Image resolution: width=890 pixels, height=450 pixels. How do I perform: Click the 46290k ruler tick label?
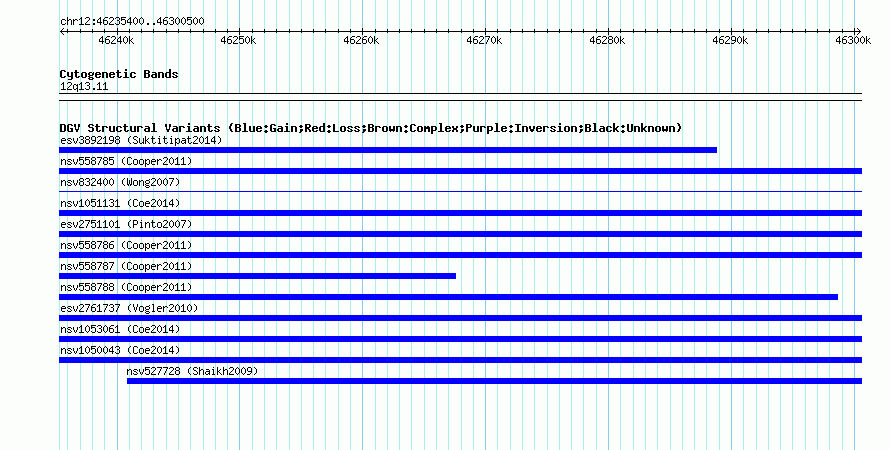pyautogui.click(x=730, y=40)
